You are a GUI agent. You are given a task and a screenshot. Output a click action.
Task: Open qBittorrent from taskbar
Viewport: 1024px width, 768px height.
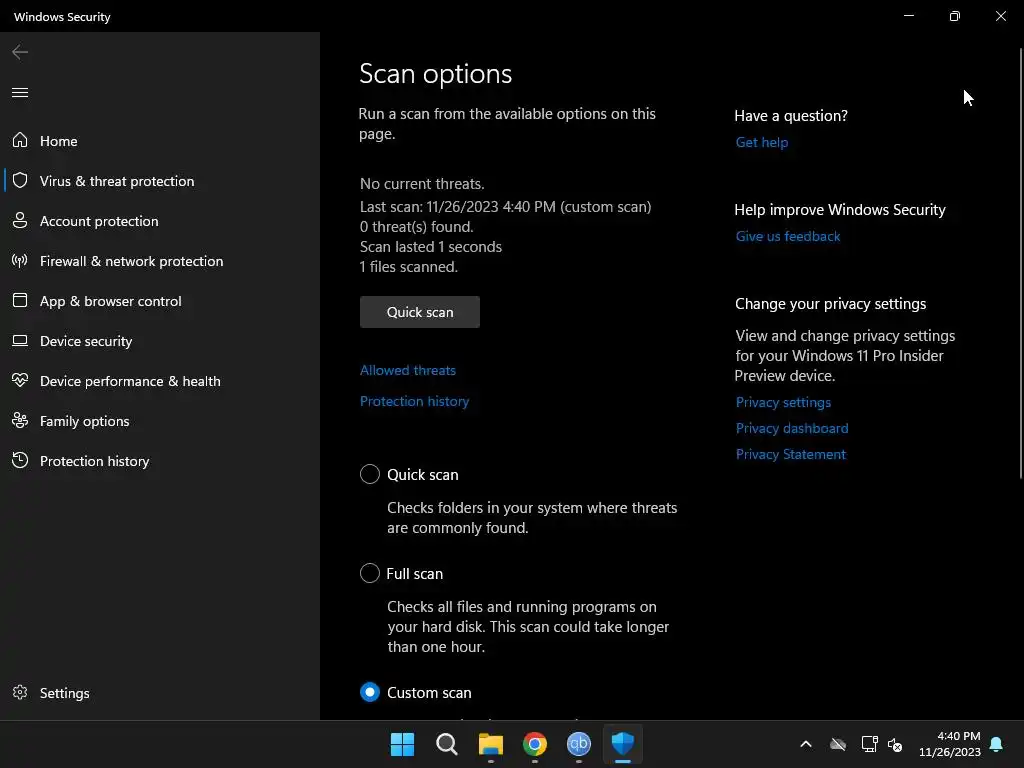pyautogui.click(x=579, y=744)
